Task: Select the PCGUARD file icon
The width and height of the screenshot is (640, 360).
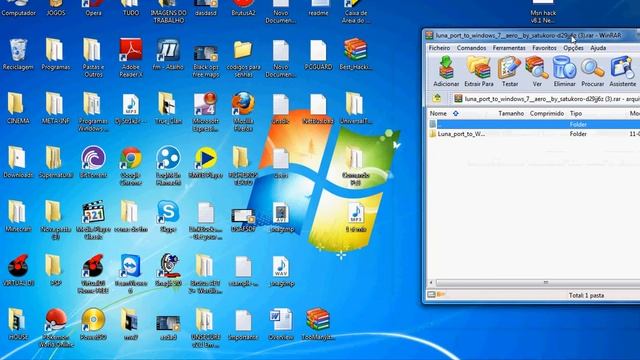Action: click(318, 55)
